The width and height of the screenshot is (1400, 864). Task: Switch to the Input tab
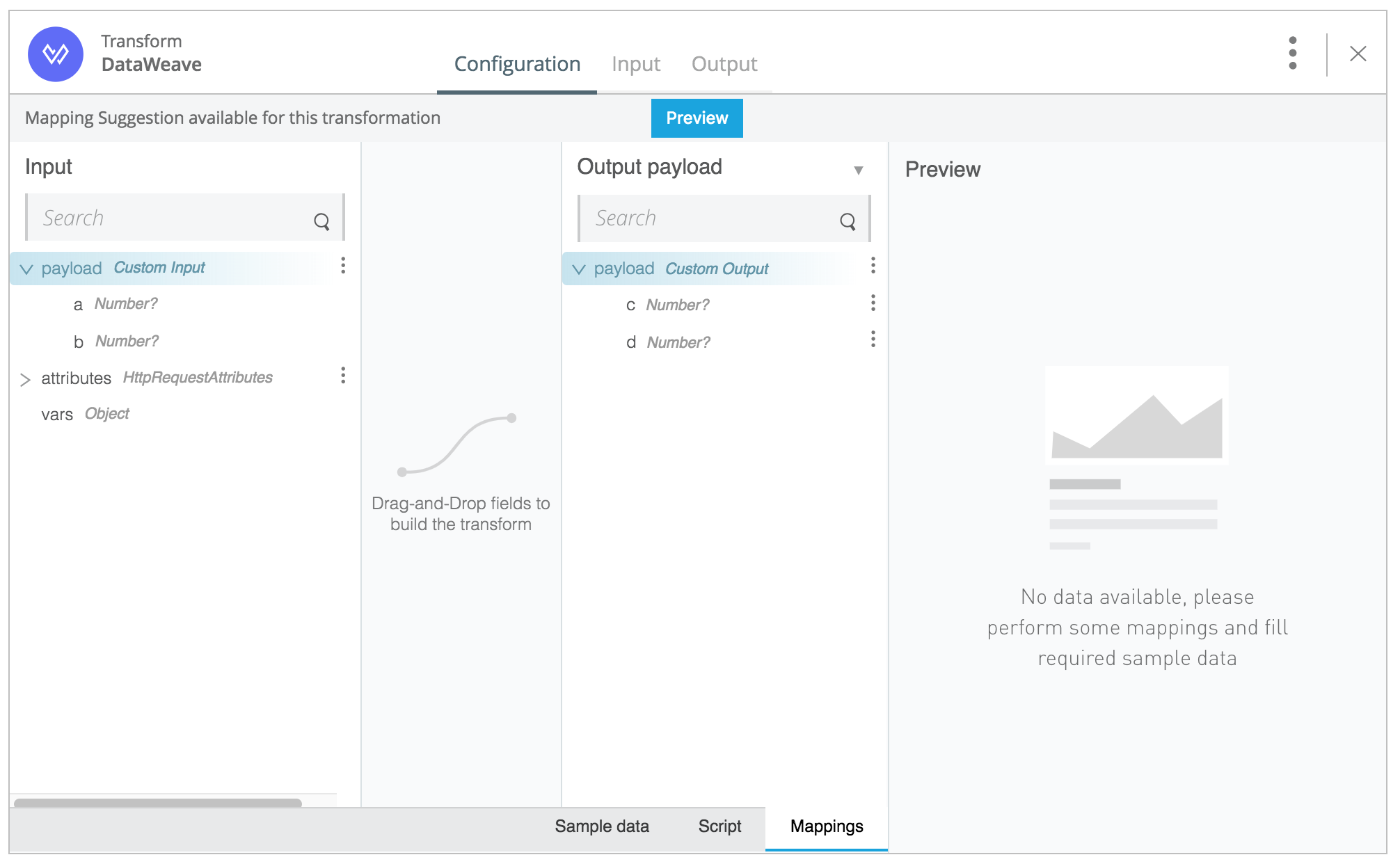coord(636,64)
